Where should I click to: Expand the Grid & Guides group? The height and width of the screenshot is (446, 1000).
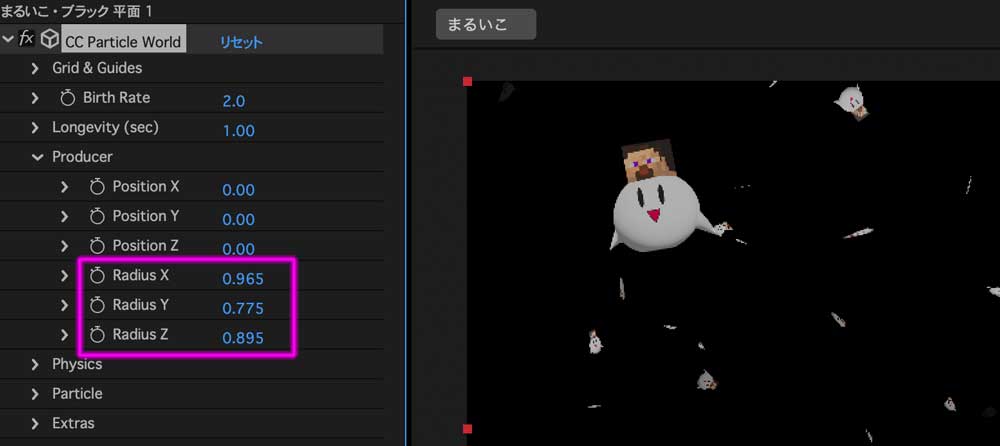tap(36, 68)
